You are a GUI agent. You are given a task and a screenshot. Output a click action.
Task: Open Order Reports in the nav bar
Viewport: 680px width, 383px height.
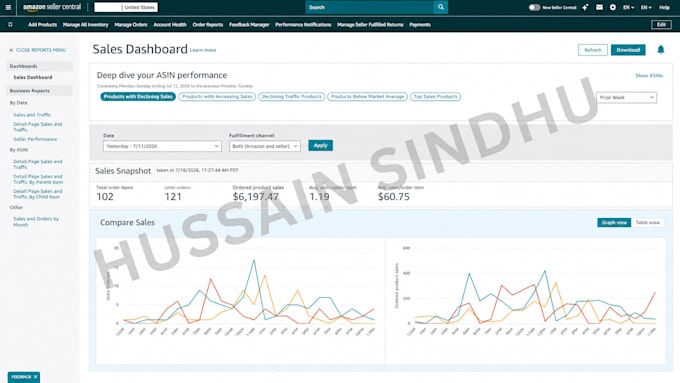click(x=208, y=25)
